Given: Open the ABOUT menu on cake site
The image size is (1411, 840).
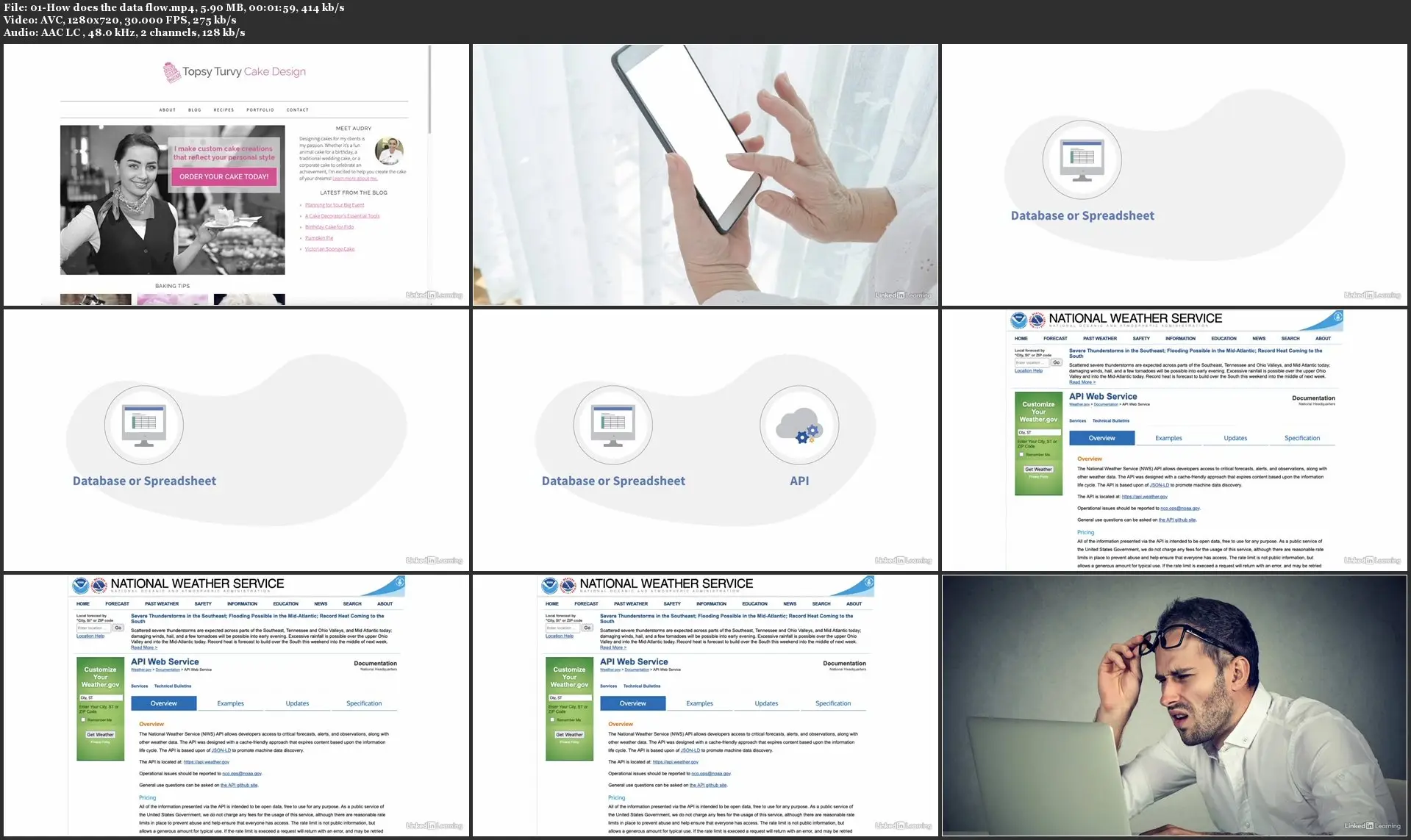Looking at the screenshot, I should click(168, 110).
